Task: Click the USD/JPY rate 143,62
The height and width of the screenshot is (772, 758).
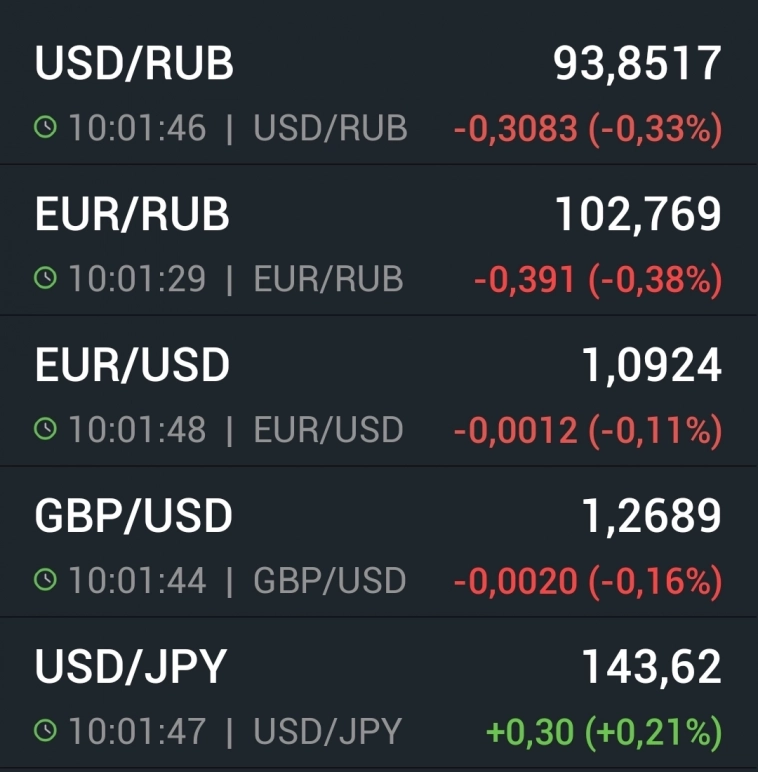Action: click(651, 667)
